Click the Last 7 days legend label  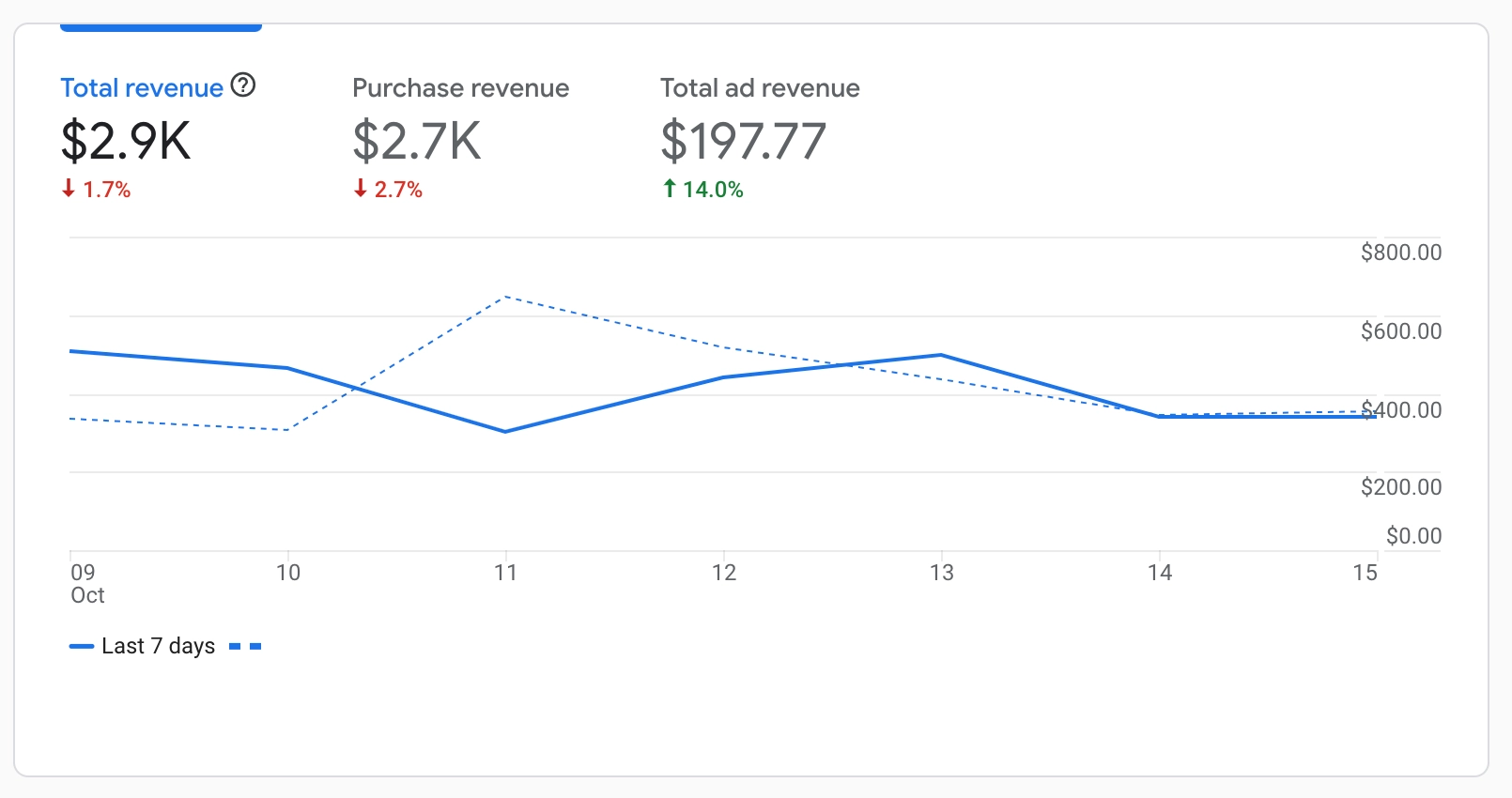158,647
